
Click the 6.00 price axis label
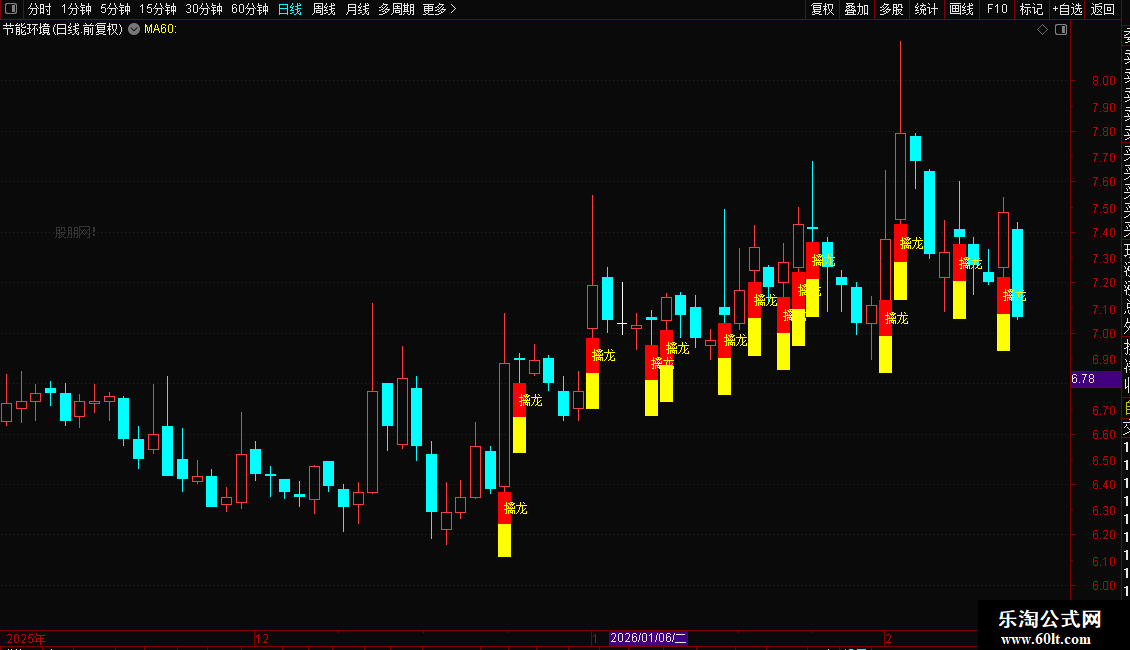pos(1103,586)
